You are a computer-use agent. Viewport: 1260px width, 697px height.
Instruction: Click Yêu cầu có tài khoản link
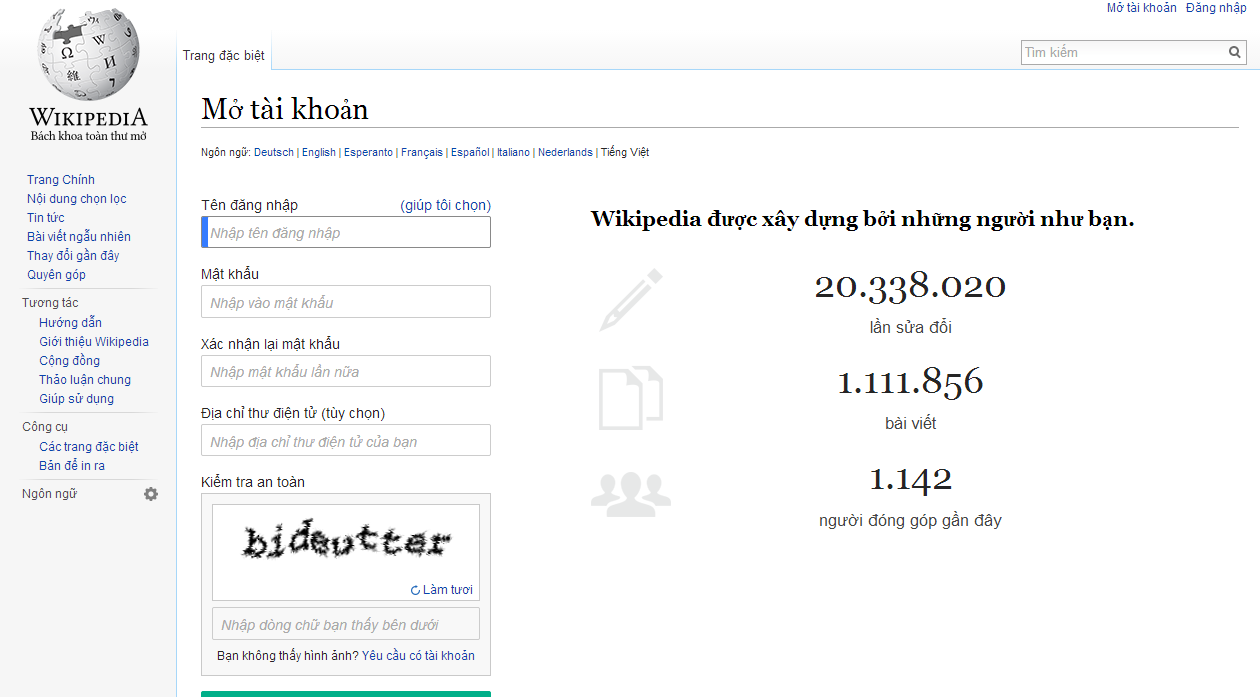418,656
